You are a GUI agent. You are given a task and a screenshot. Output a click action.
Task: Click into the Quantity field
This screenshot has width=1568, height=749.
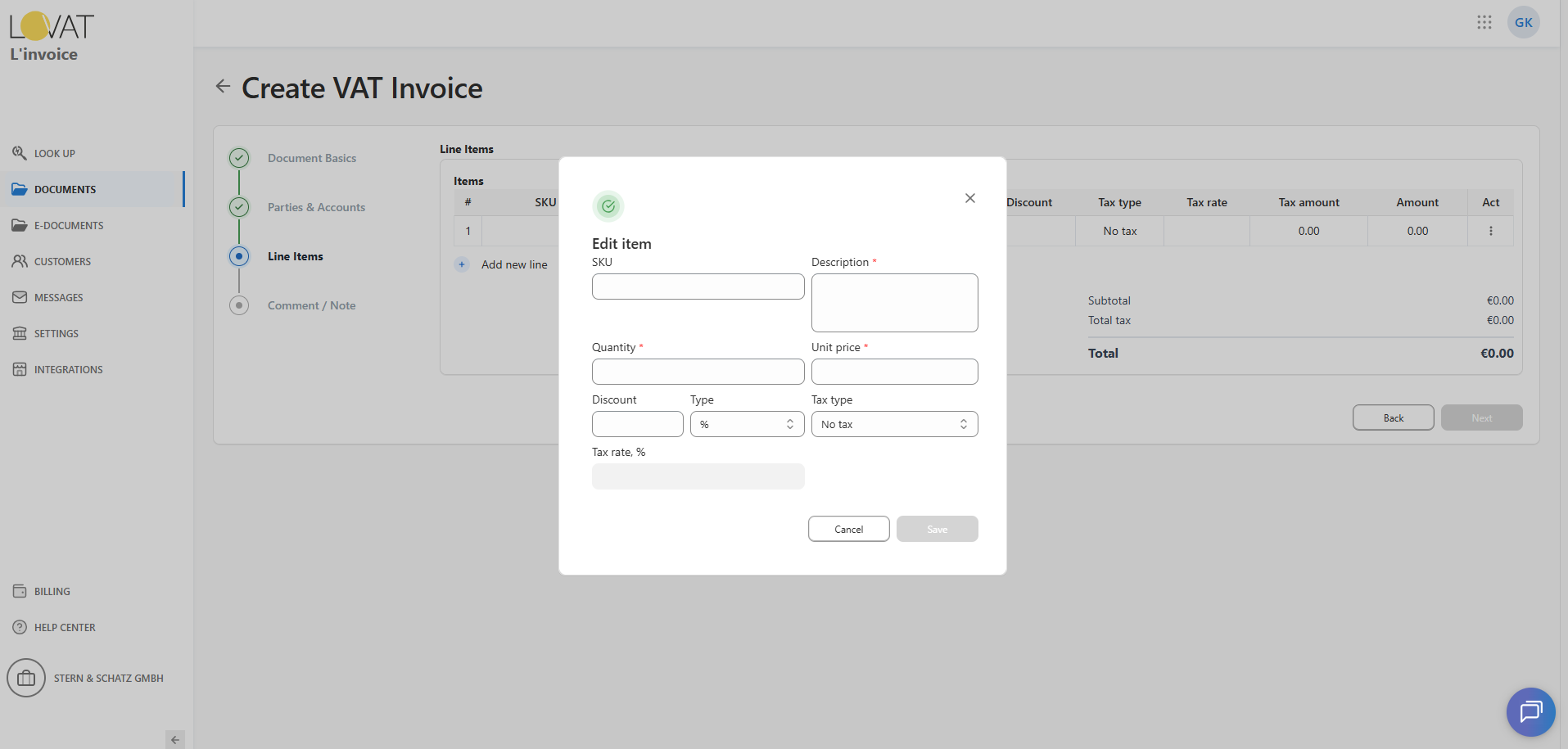click(698, 372)
